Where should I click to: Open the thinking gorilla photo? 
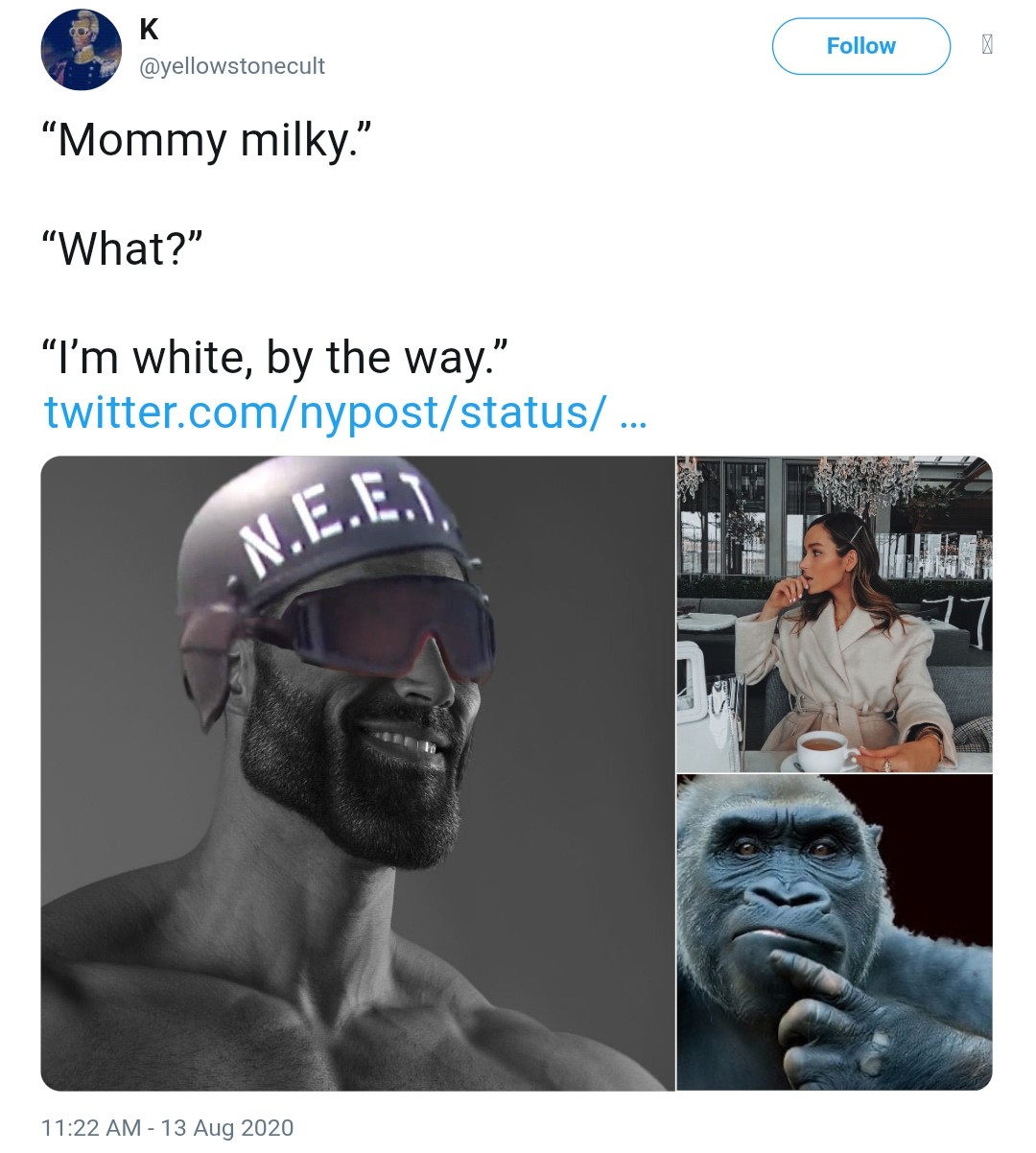(835, 932)
